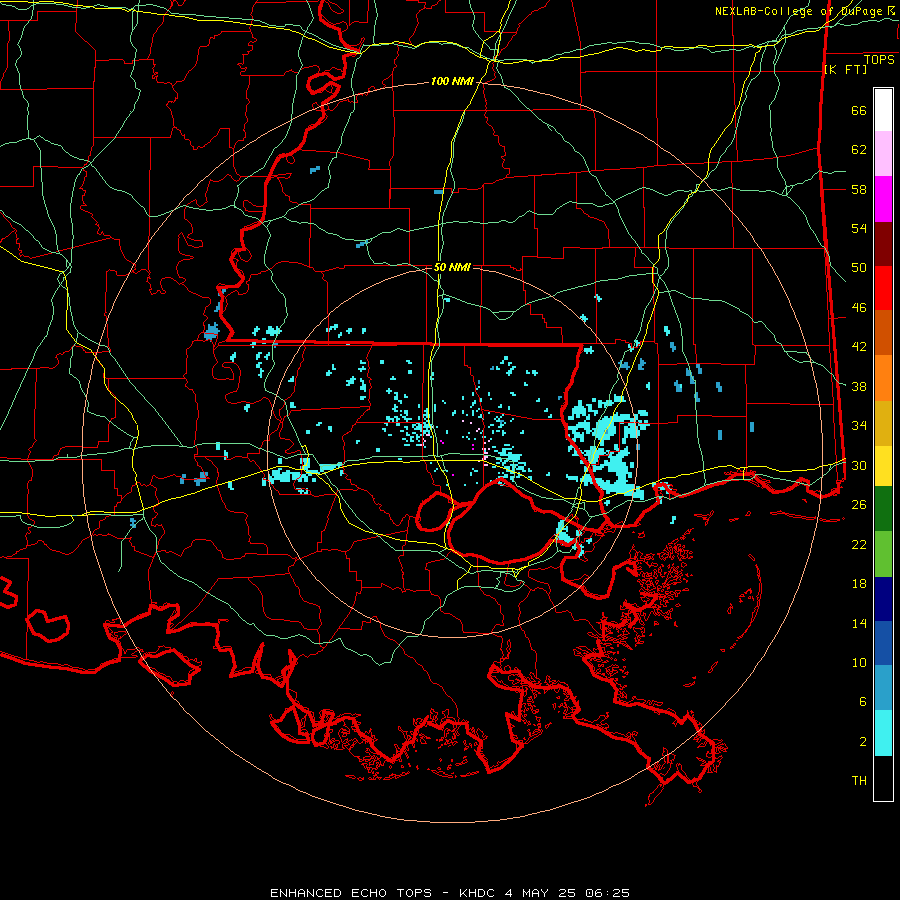The image size is (900, 900).
Task: Click the "TH" threshold label
Action: [859, 781]
